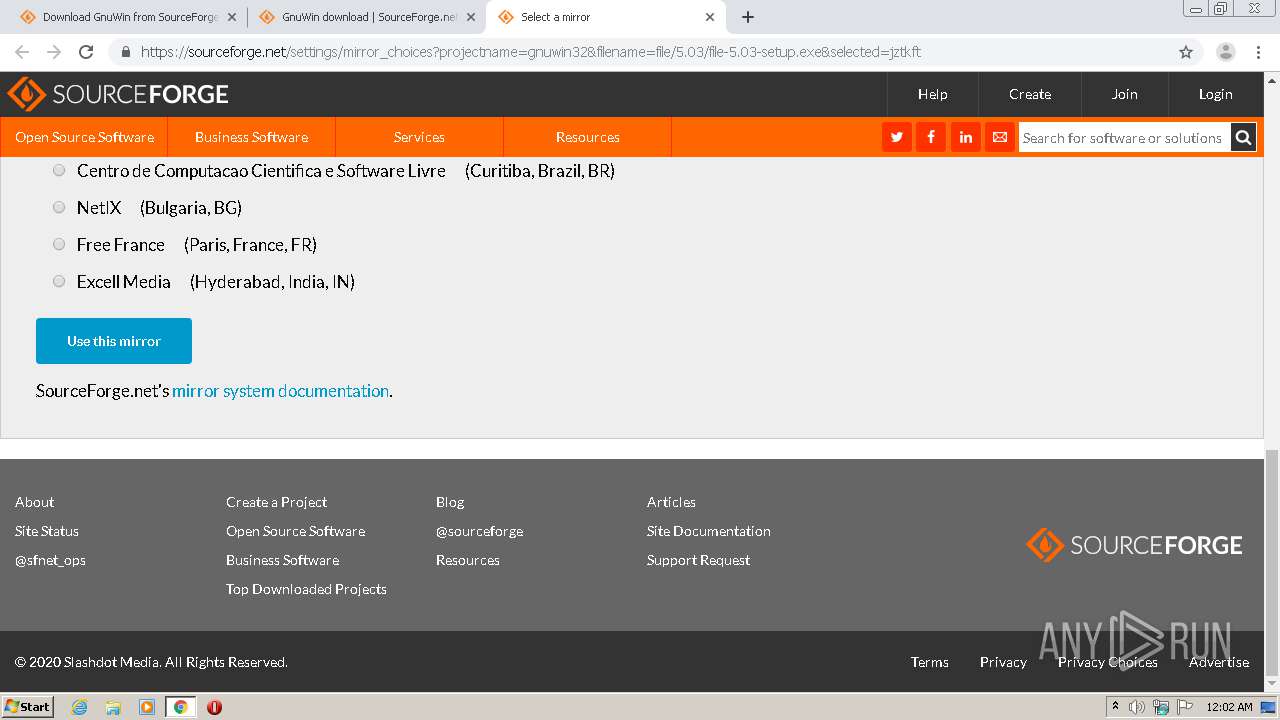1280x720 pixels.
Task: Click Join in header
Action: [1124, 94]
